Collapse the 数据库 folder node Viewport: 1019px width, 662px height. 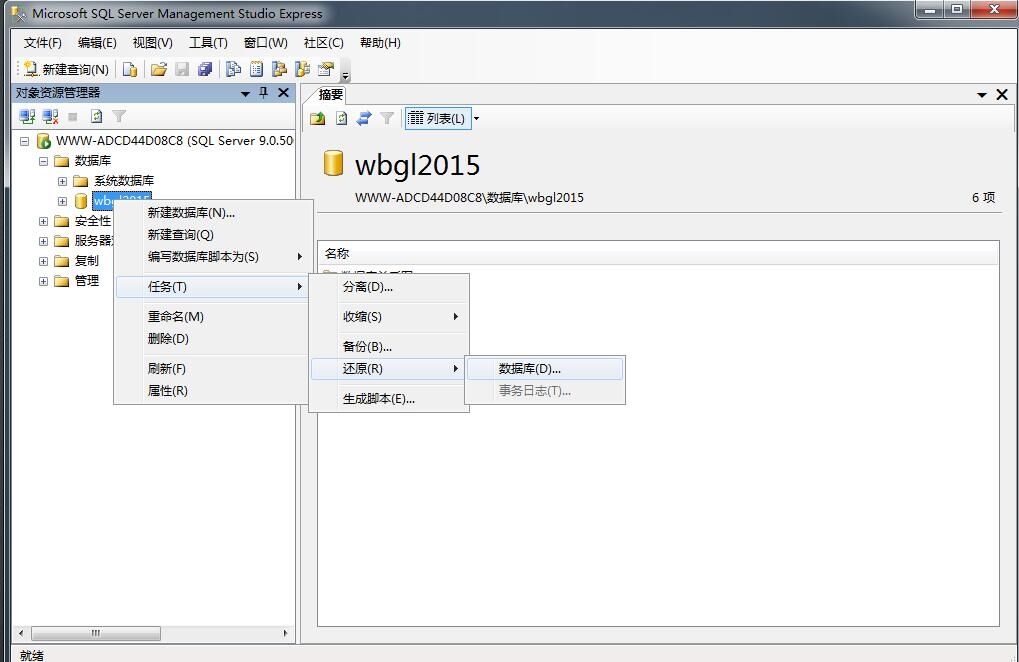tap(44, 161)
